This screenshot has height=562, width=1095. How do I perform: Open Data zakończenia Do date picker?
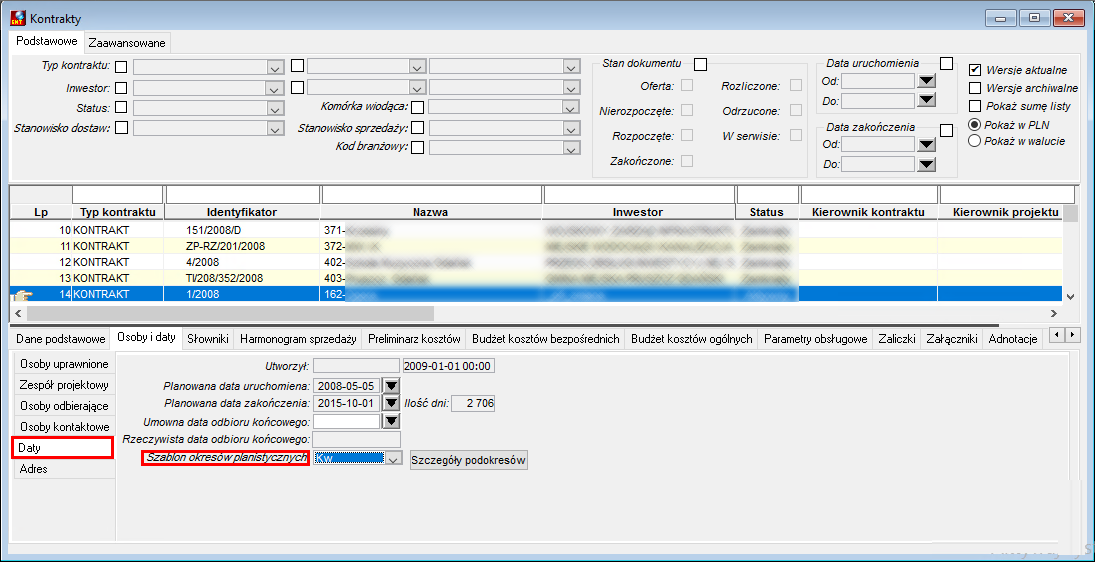pyautogui.click(x=926, y=165)
